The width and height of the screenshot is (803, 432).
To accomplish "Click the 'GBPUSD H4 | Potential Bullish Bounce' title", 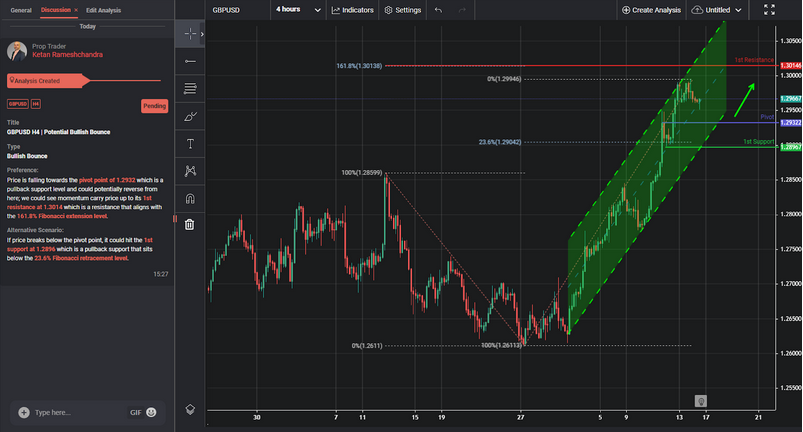I will pos(58,132).
